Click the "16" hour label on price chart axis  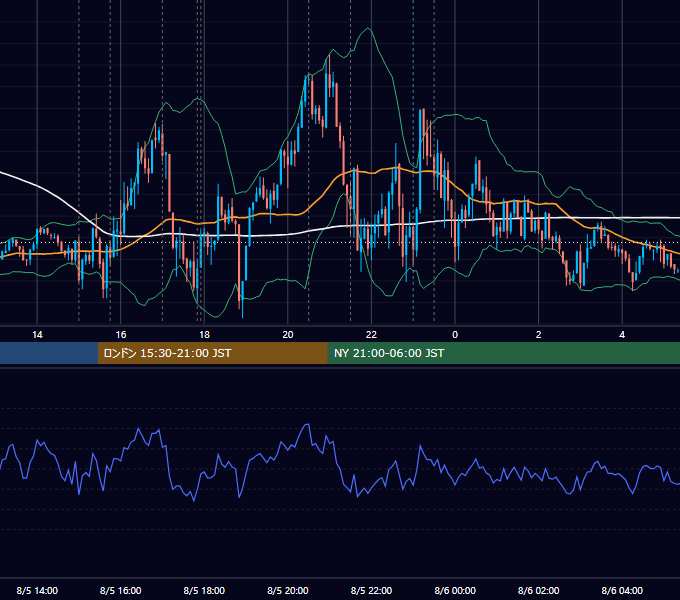(121, 335)
